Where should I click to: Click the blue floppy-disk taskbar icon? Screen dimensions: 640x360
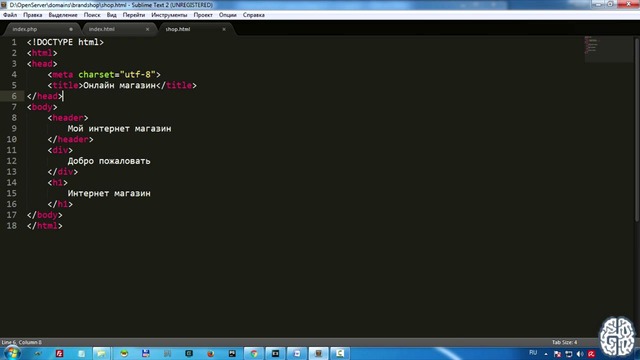tap(146, 353)
